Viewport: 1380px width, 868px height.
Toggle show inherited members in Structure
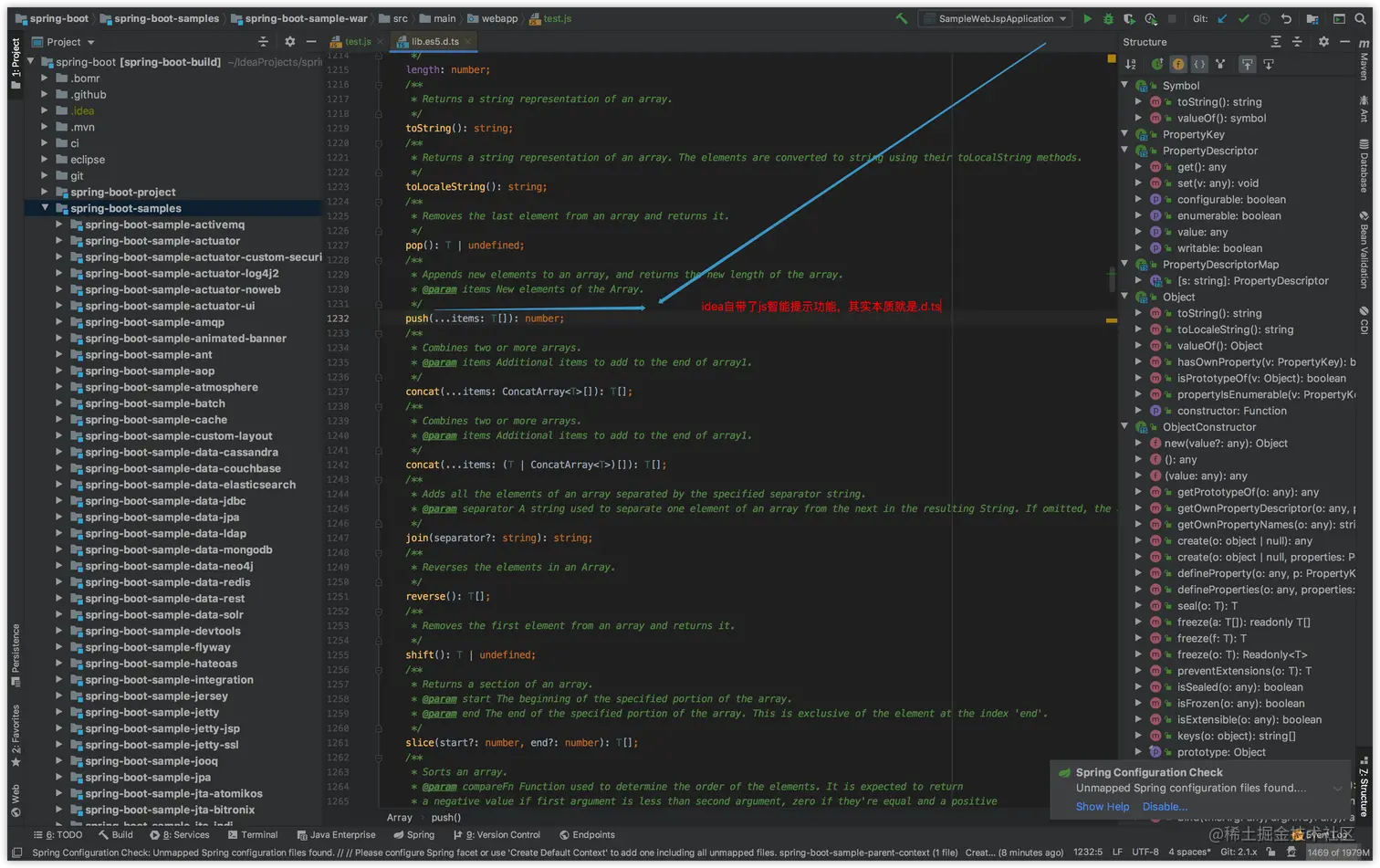(1157, 64)
